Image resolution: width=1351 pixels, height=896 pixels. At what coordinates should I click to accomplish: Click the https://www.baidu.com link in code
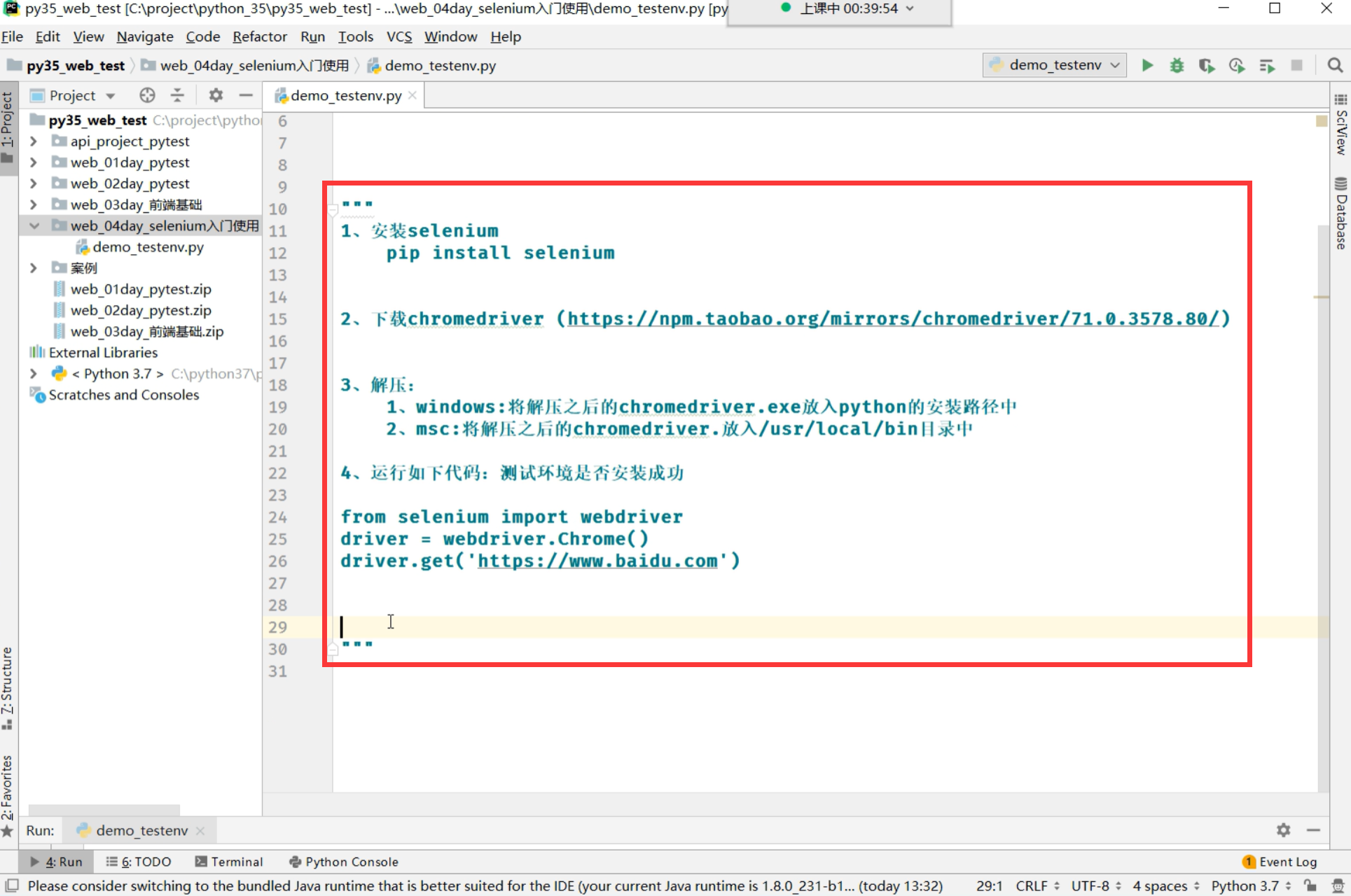(597, 561)
